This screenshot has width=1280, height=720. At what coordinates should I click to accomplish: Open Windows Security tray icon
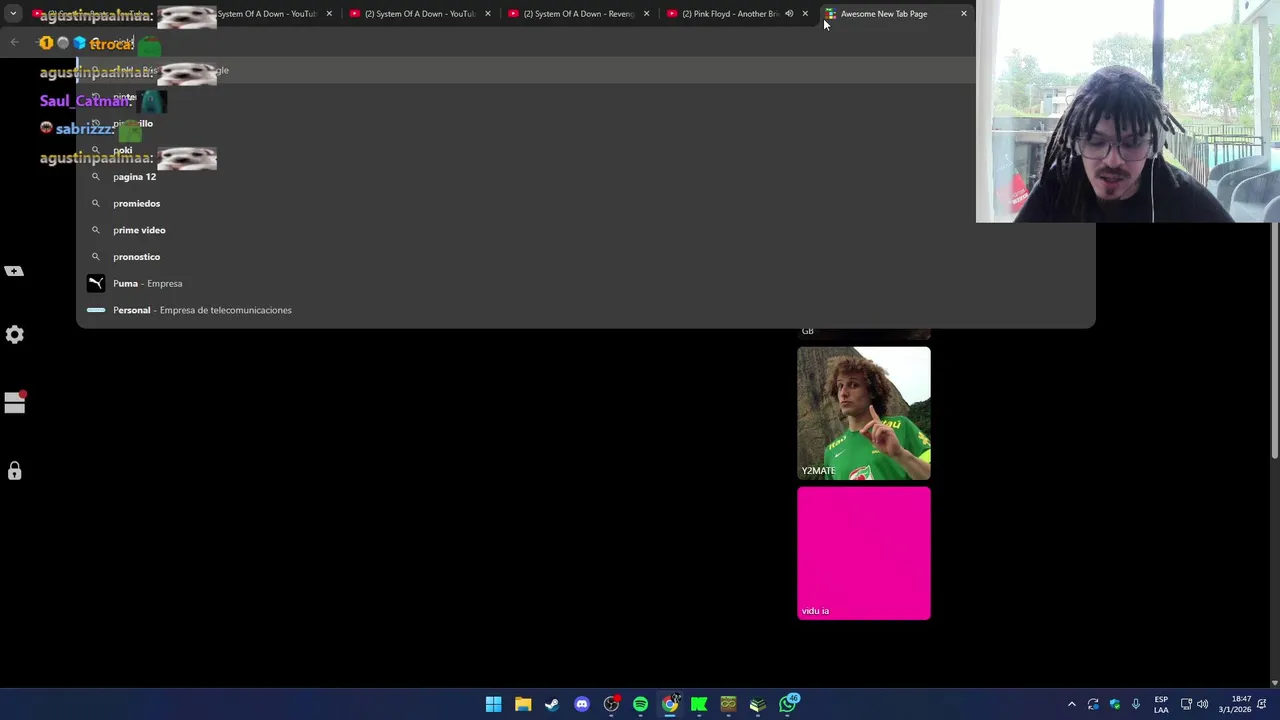click(1115, 704)
